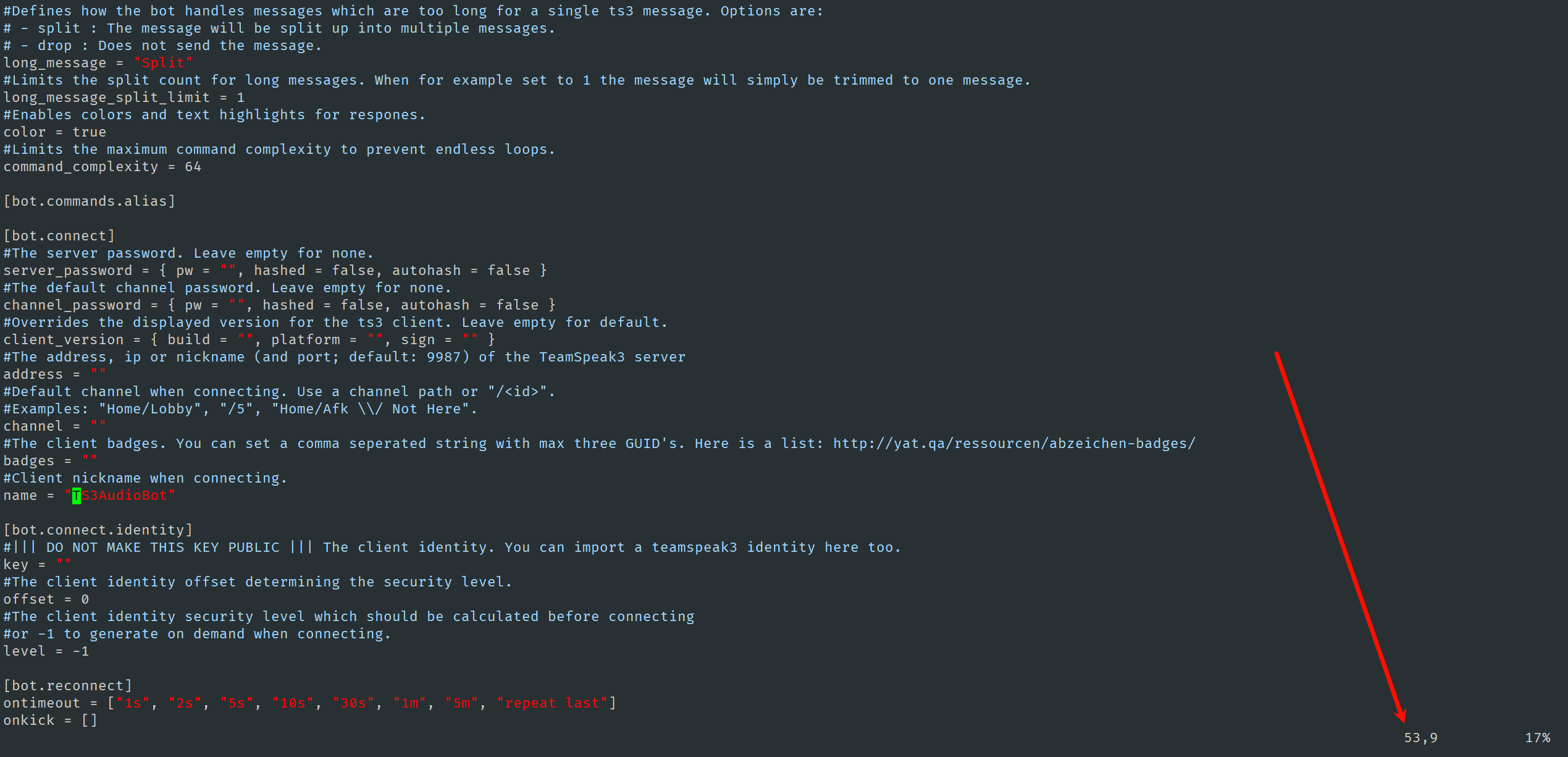This screenshot has width=1568, height=757.
Task: Click the "Split" value of long_message
Action: point(163,63)
